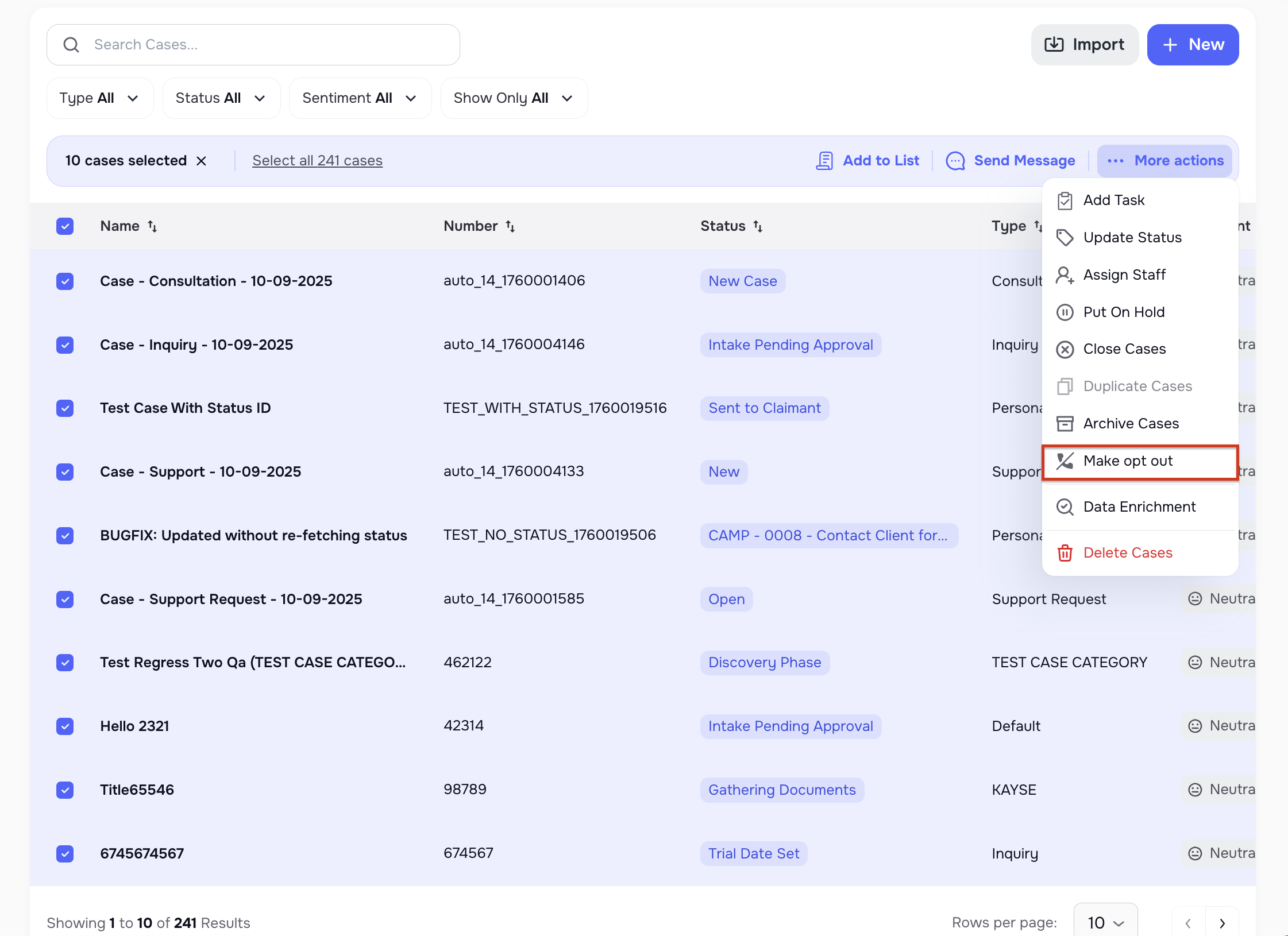Go to next results page

(1223, 923)
